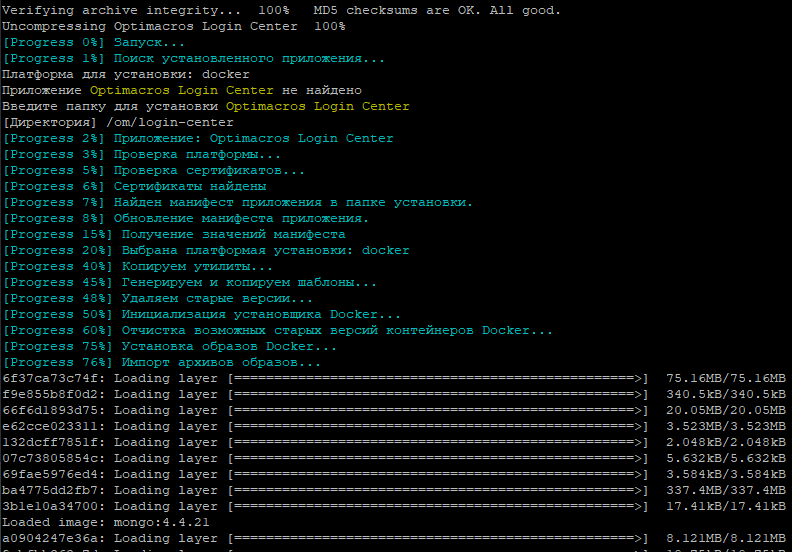Click layer hash 66f6d1893d75
The width and height of the screenshot is (792, 552).
click(50, 411)
